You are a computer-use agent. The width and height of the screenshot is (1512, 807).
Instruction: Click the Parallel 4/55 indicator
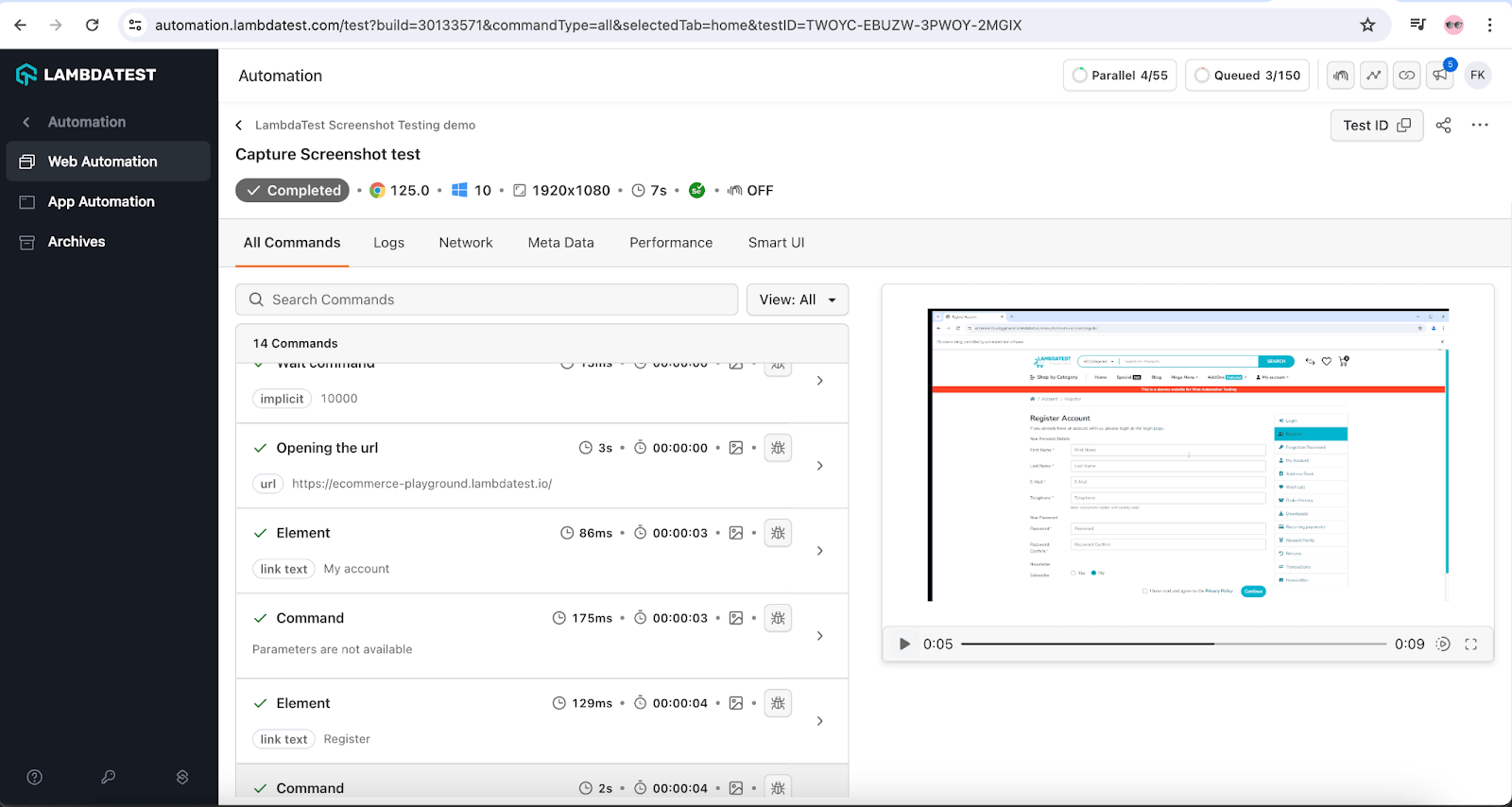(1120, 76)
